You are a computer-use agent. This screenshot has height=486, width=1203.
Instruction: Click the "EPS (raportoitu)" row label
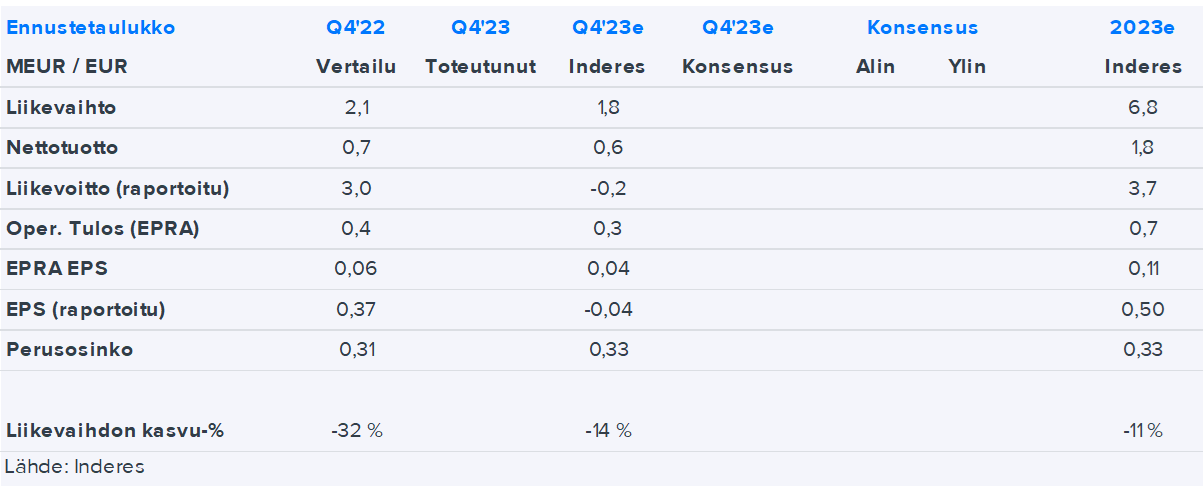[86, 310]
